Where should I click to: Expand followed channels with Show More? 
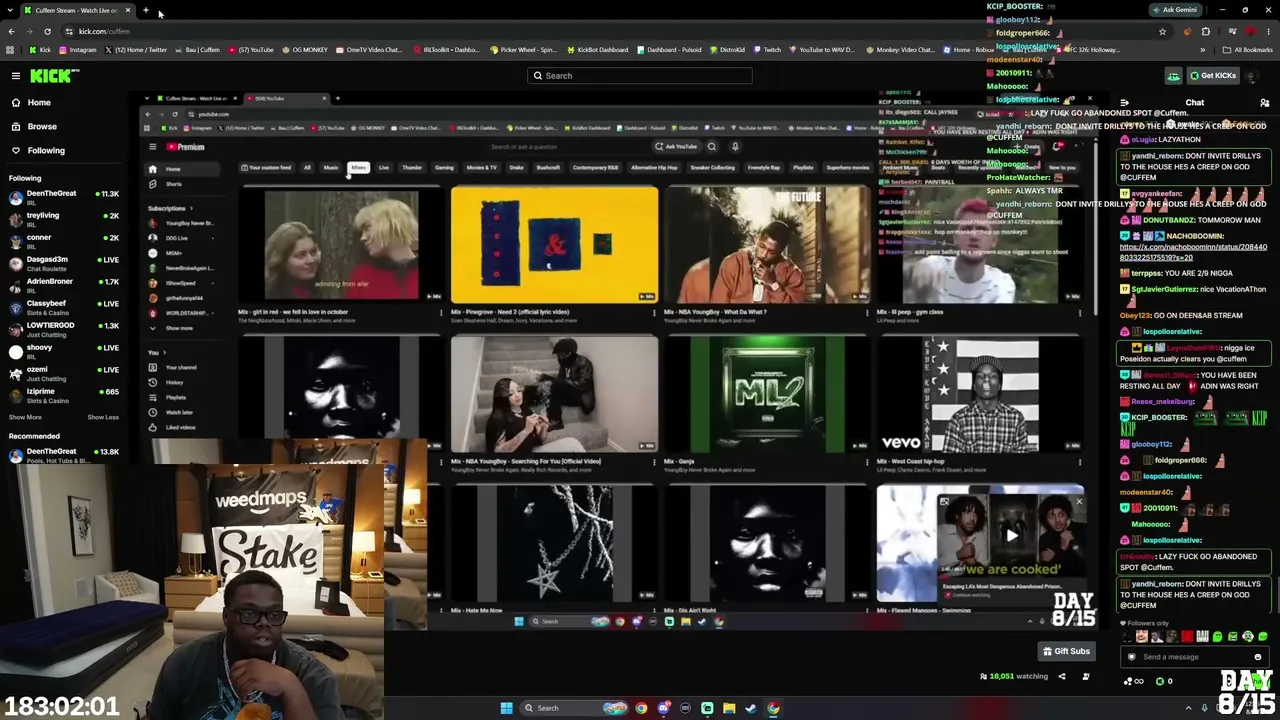25,417
